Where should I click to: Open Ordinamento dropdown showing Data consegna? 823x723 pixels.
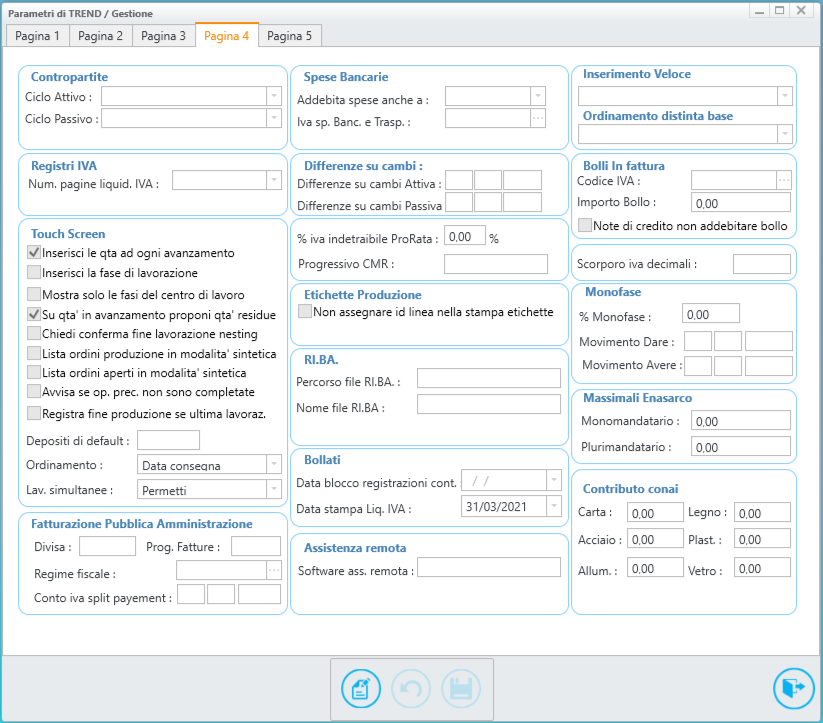(x=274, y=464)
